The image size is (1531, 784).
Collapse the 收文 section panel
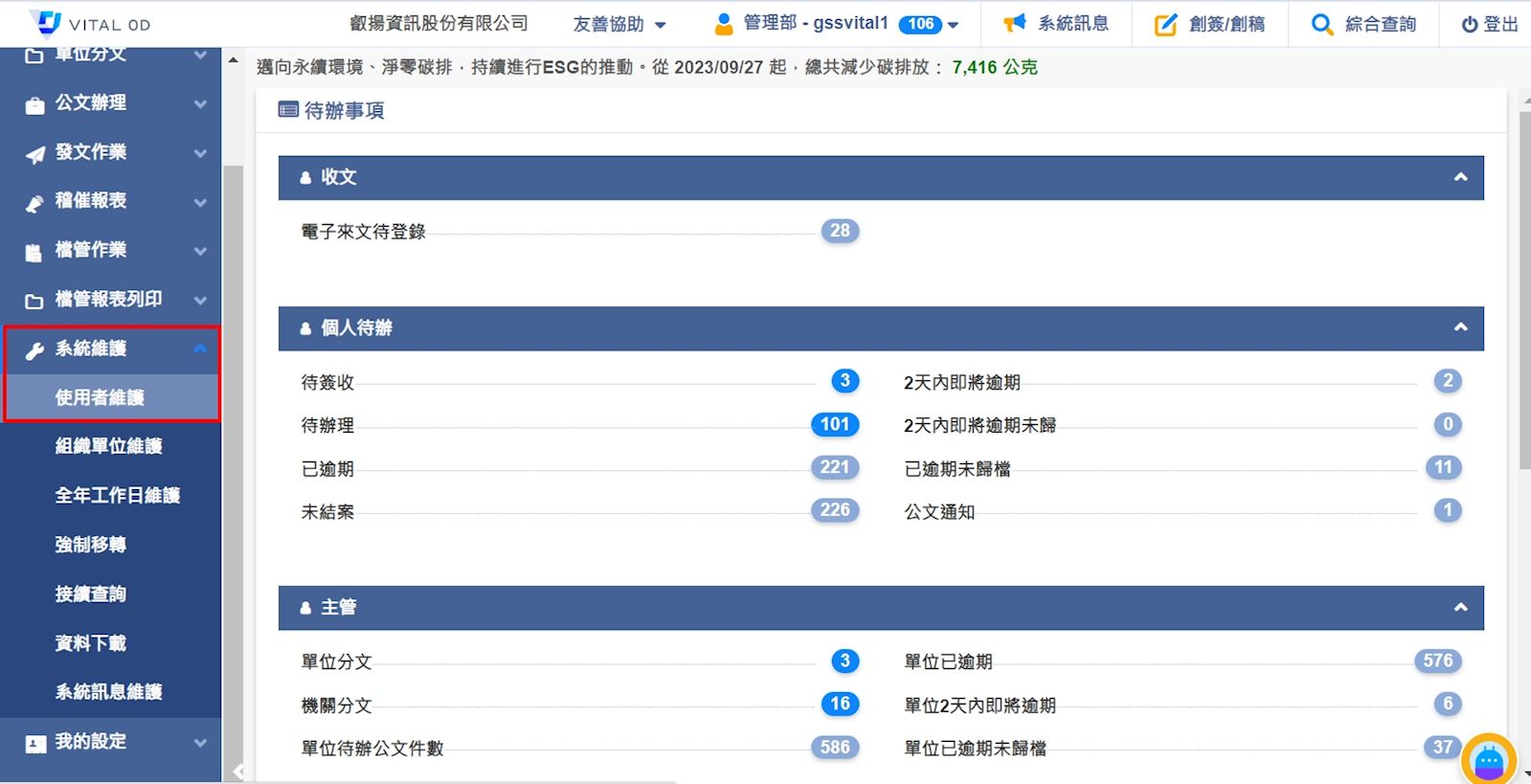1460,177
